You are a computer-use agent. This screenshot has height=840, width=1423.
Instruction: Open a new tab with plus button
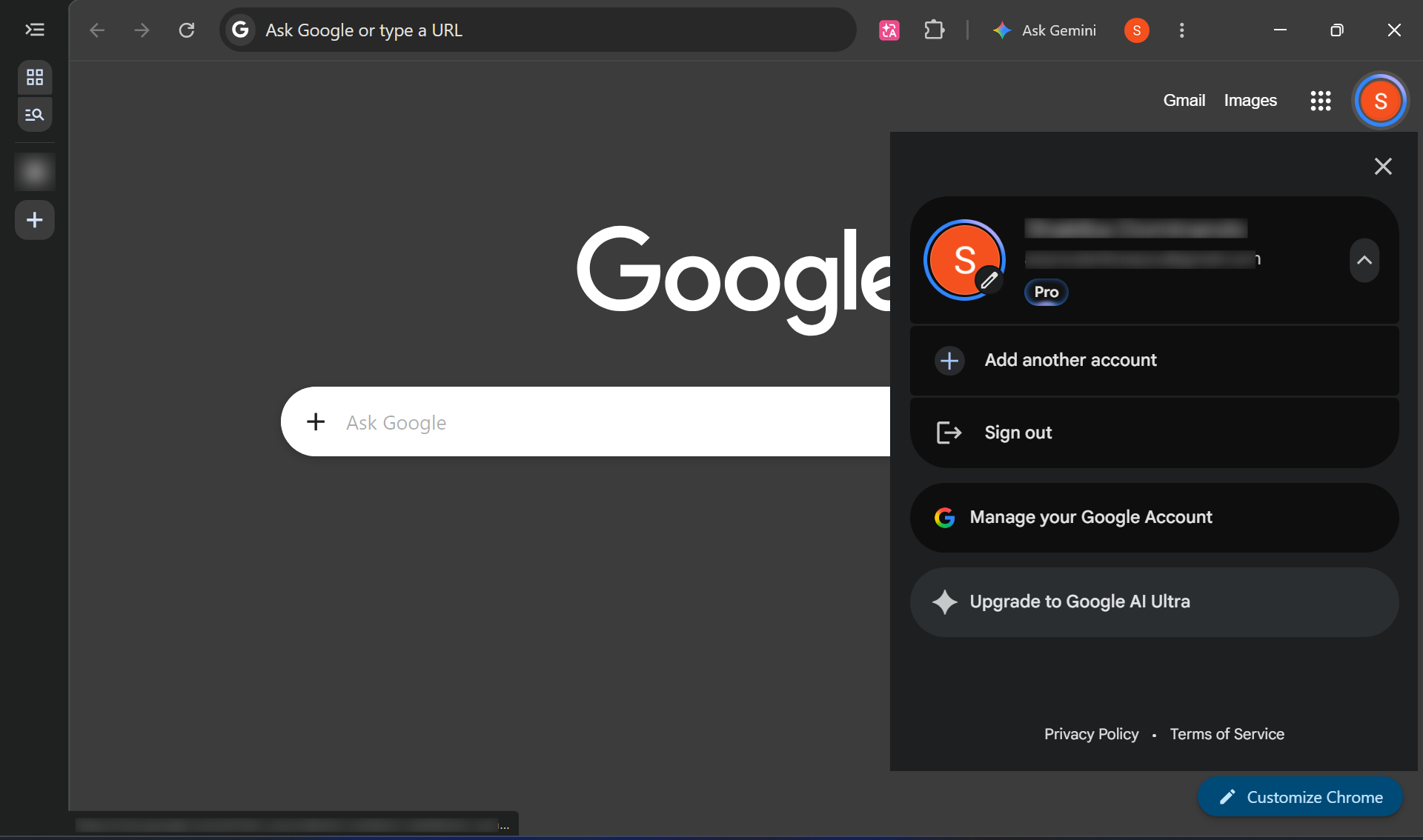[x=35, y=220]
